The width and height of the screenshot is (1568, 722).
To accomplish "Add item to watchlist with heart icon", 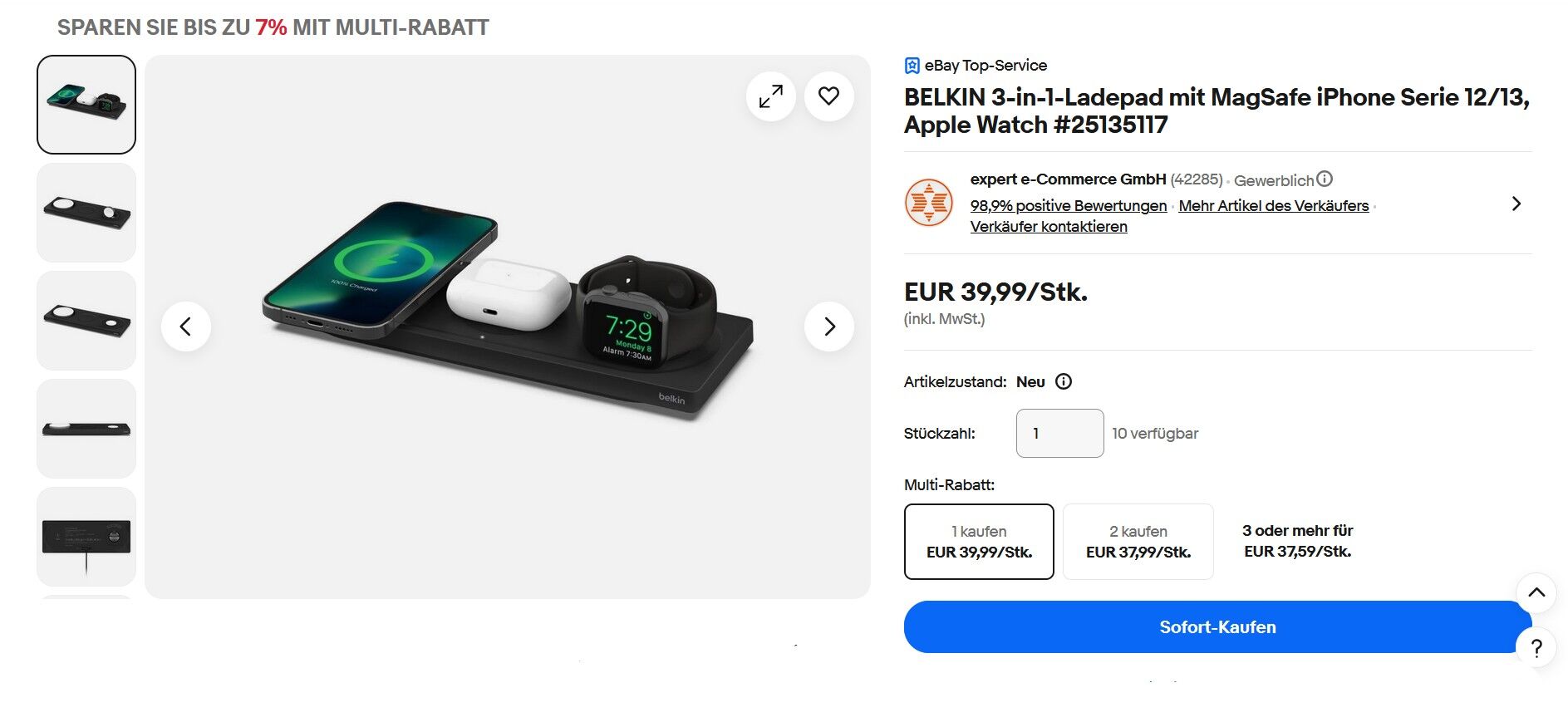I will [x=828, y=96].
